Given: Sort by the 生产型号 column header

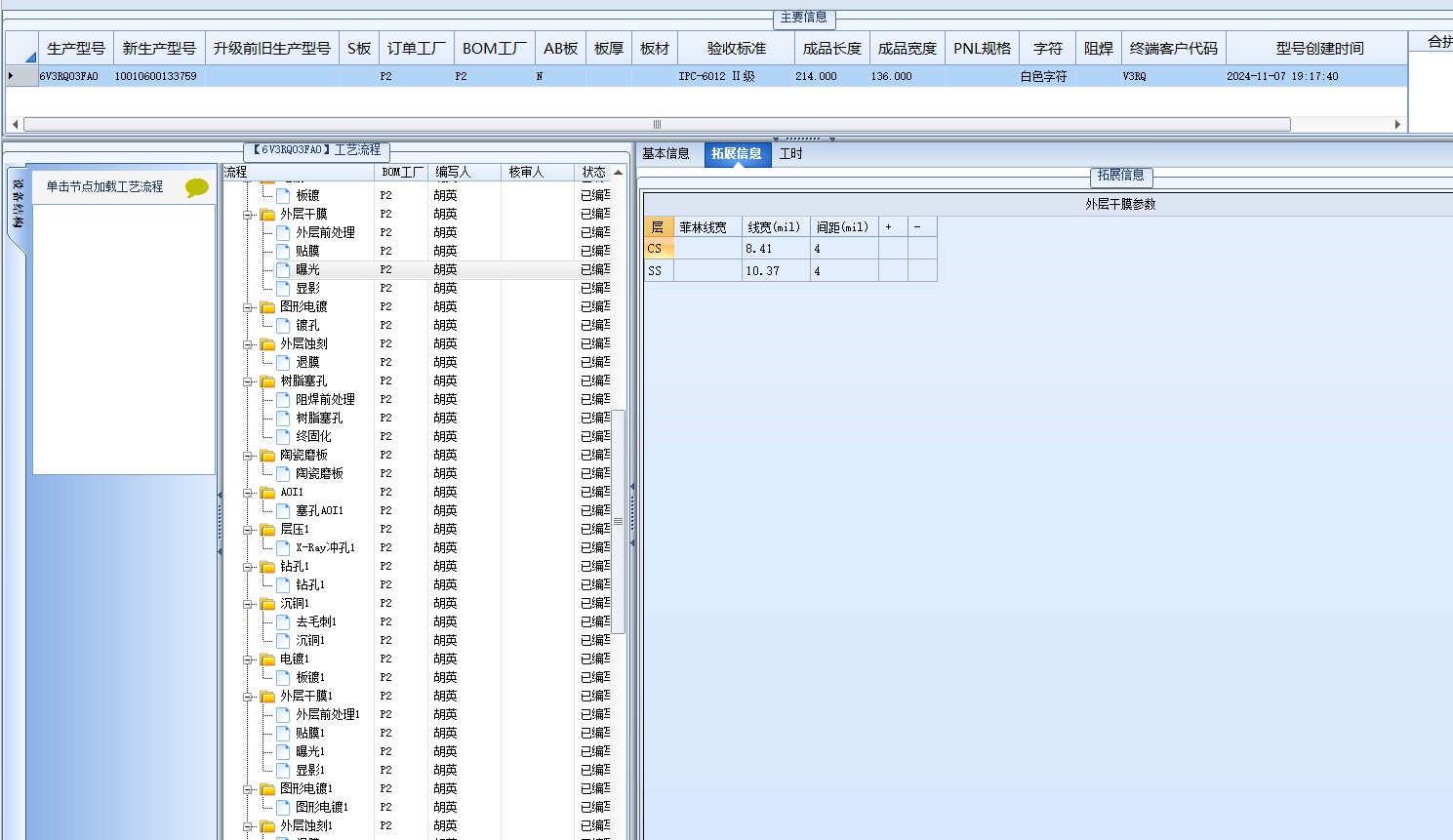Looking at the screenshot, I should tap(76, 48).
